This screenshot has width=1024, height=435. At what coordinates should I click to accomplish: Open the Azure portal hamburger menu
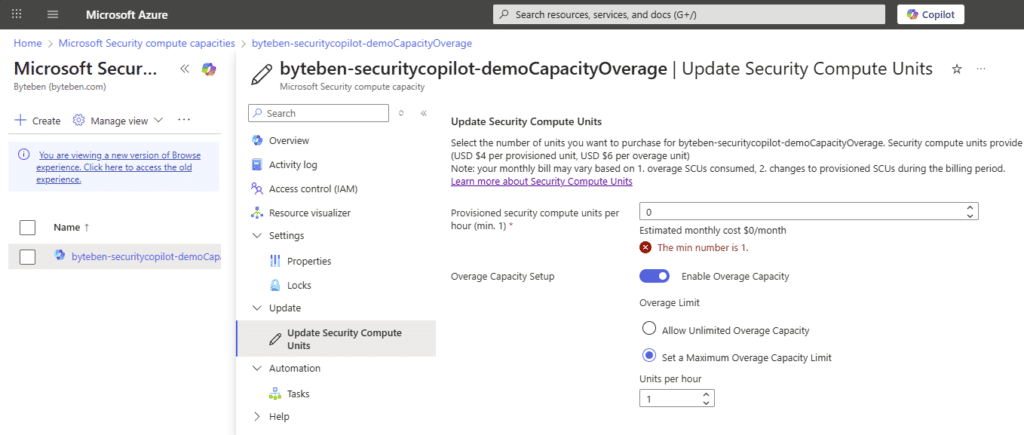(53, 15)
